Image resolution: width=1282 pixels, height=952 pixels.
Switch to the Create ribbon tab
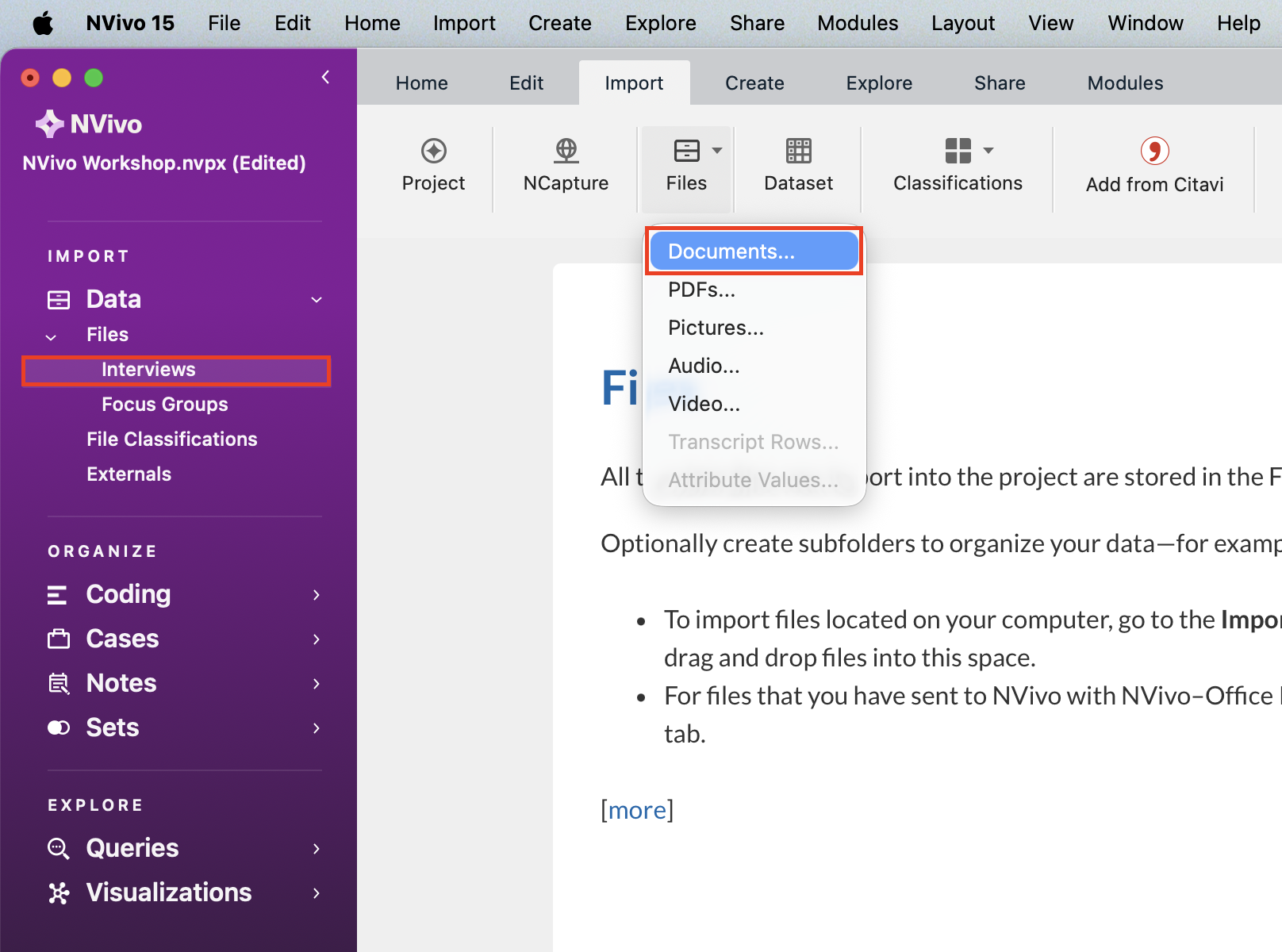coord(754,83)
